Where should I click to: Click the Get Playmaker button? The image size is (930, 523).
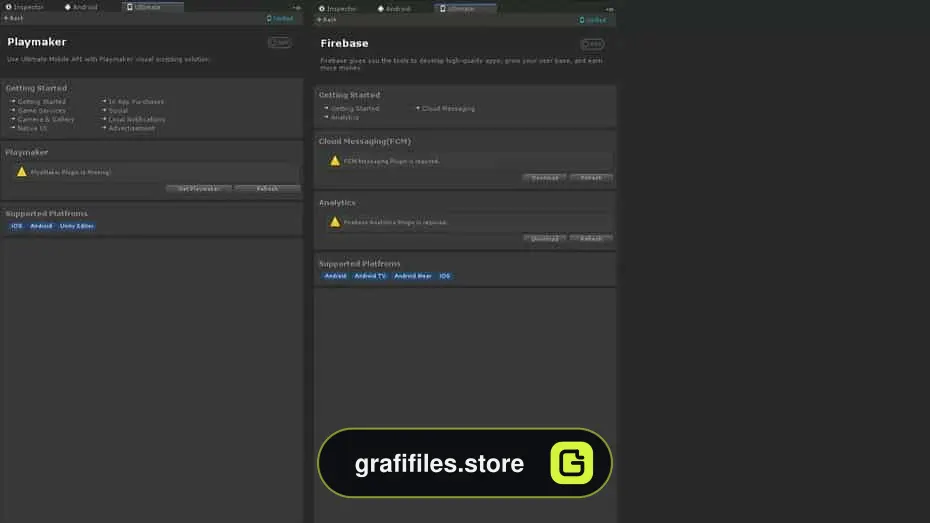pos(199,189)
